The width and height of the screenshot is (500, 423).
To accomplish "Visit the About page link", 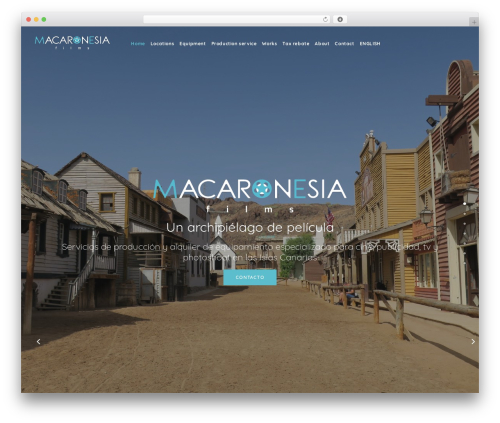I will [x=322, y=44].
